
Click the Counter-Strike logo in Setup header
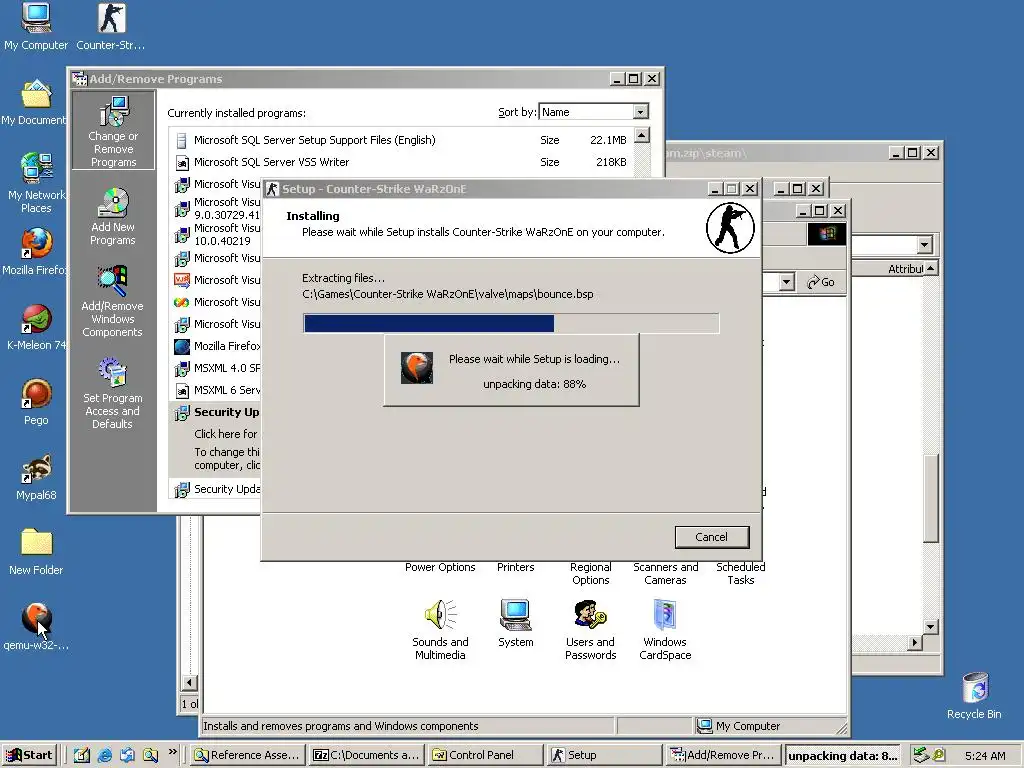pos(730,228)
